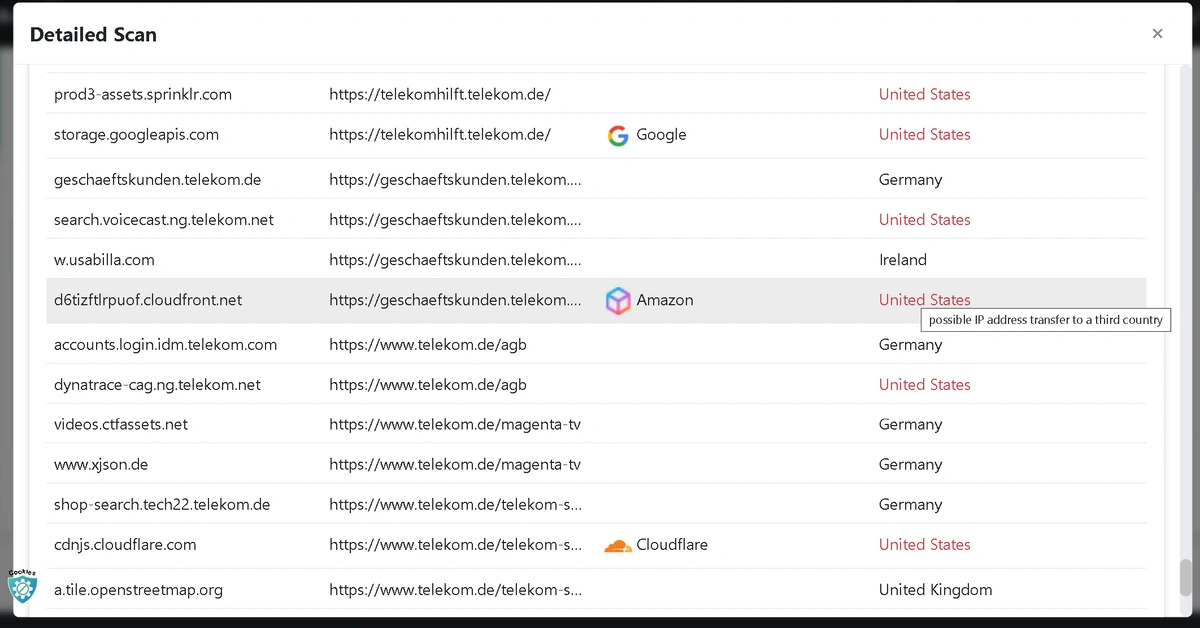Viewport: 1200px width, 628px height.
Task: Click the Ireland country label
Action: 903,260
